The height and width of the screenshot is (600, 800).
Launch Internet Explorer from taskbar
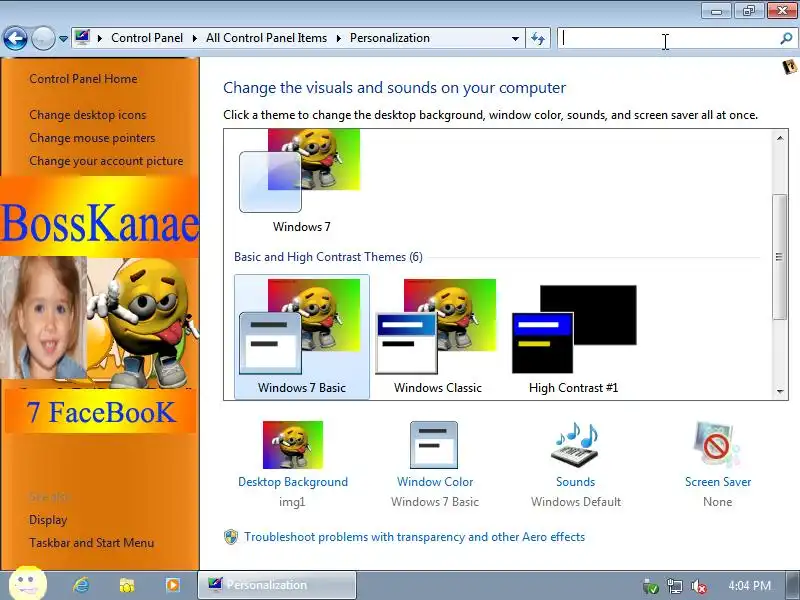click(81, 585)
